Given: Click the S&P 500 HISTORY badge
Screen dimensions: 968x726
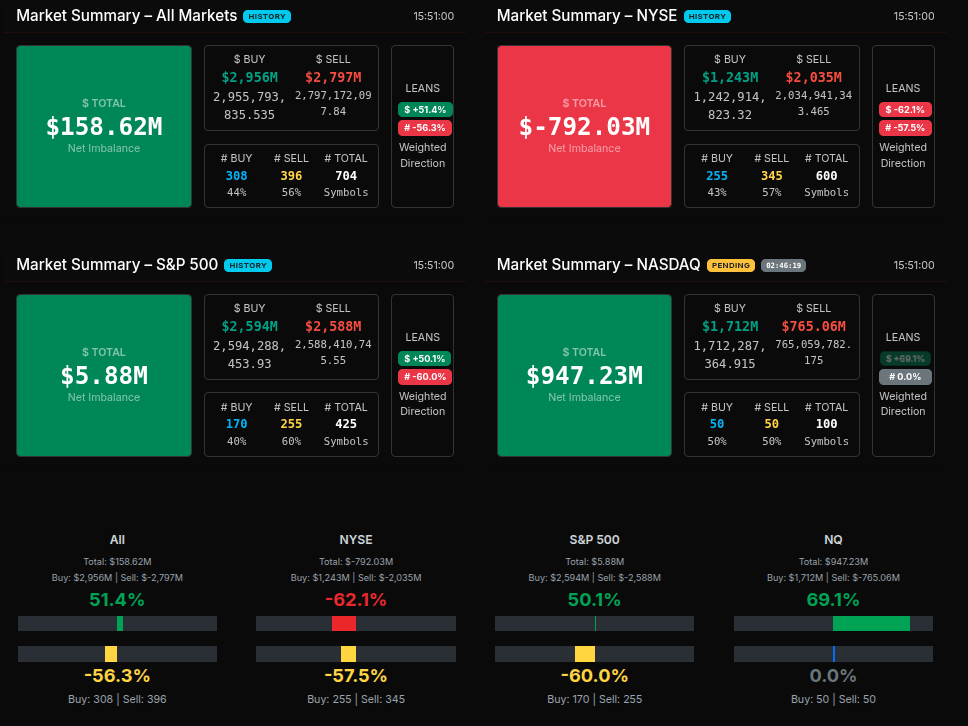Looking at the screenshot, I should coord(247,266).
